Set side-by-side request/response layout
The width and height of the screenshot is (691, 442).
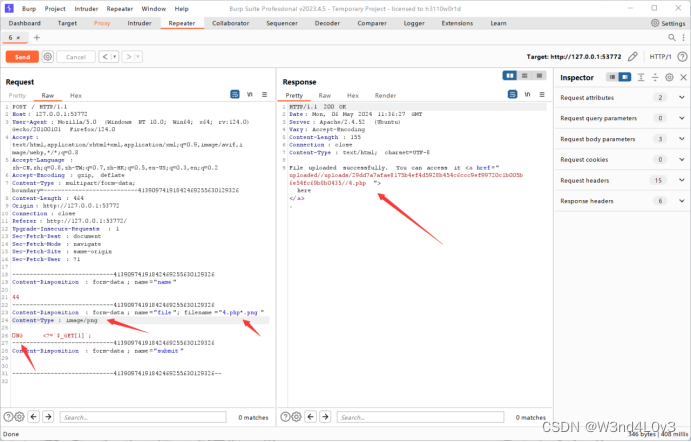pyautogui.click(x=510, y=75)
